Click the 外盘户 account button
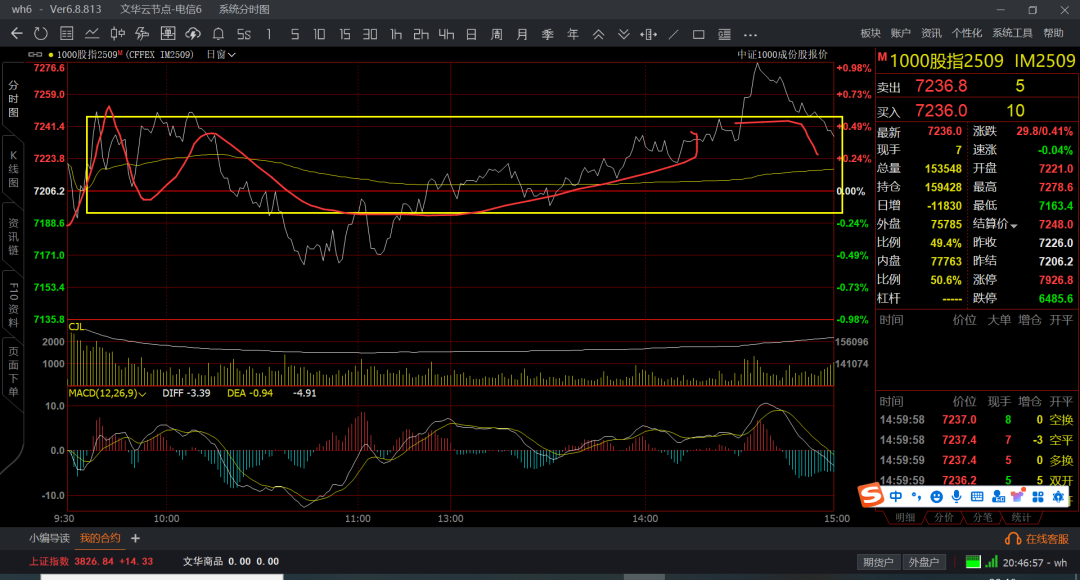Screen dimensions: 1080x580 pyautogui.click(x=924, y=562)
